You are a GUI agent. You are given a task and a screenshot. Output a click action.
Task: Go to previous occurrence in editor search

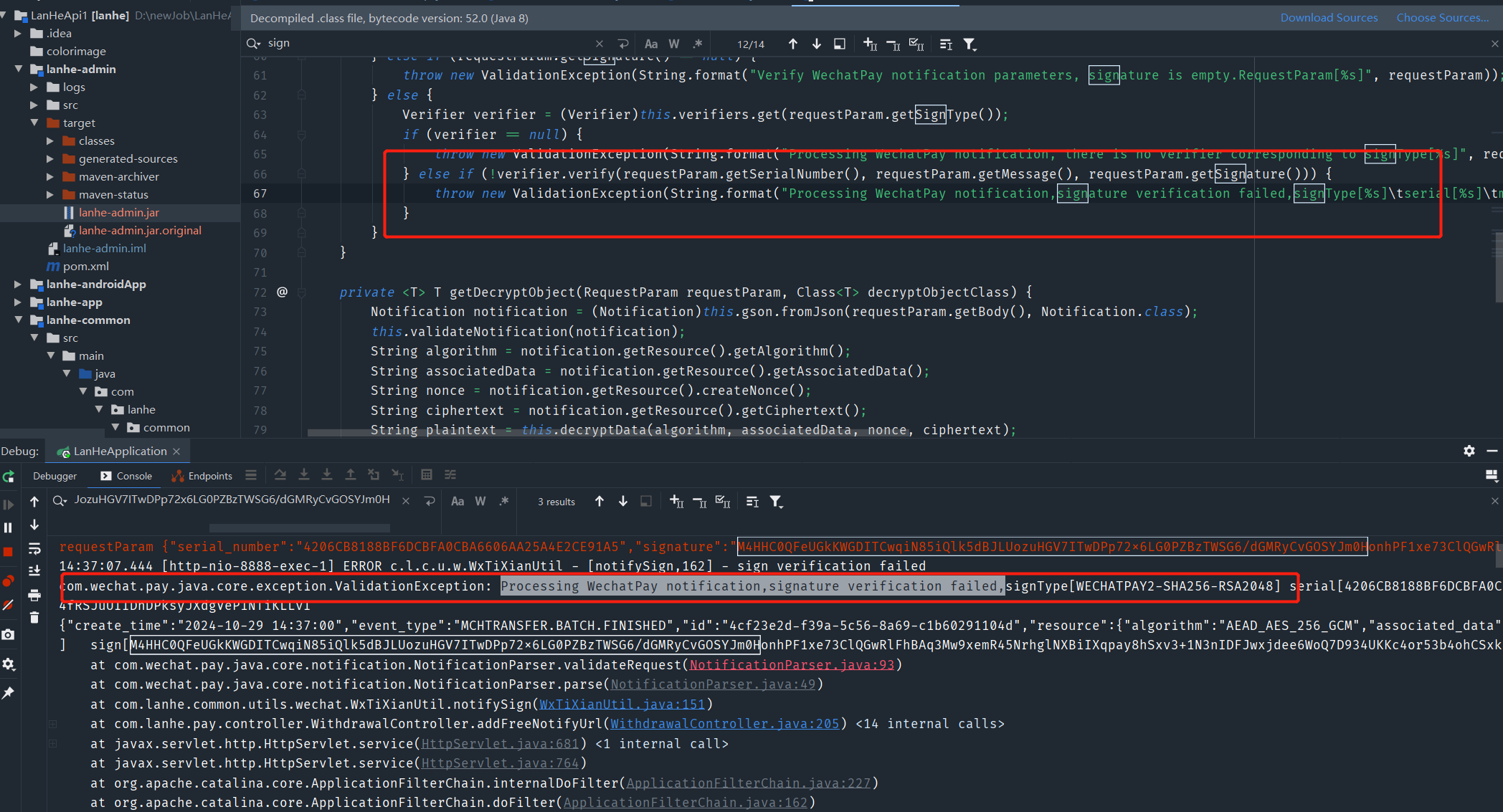[792, 44]
